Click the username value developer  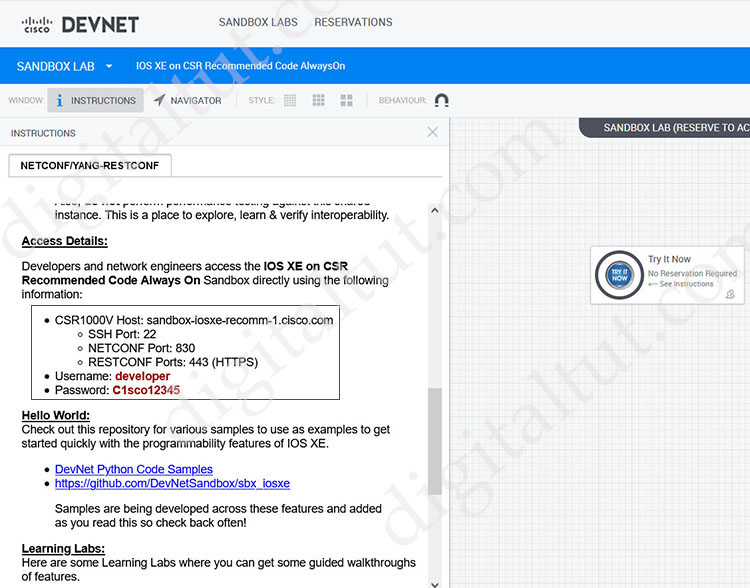coord(143,376)
